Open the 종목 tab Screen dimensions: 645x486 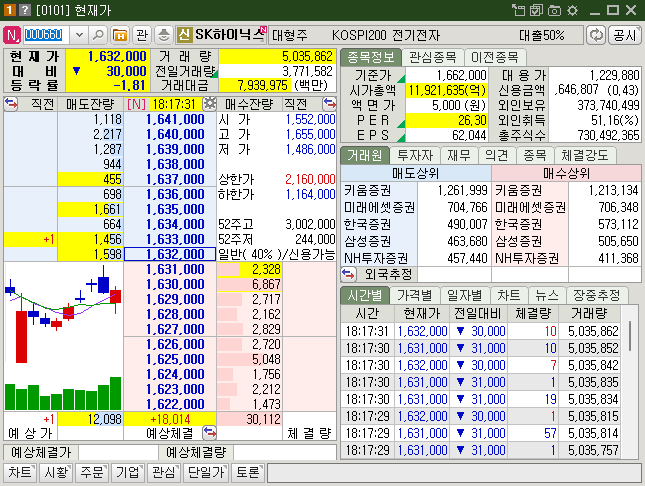pos(534,155)
